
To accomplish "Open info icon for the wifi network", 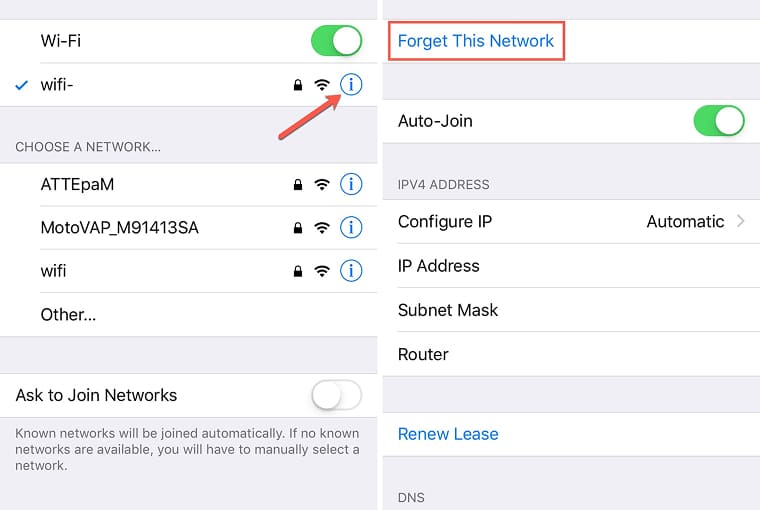I will point(351,271).
